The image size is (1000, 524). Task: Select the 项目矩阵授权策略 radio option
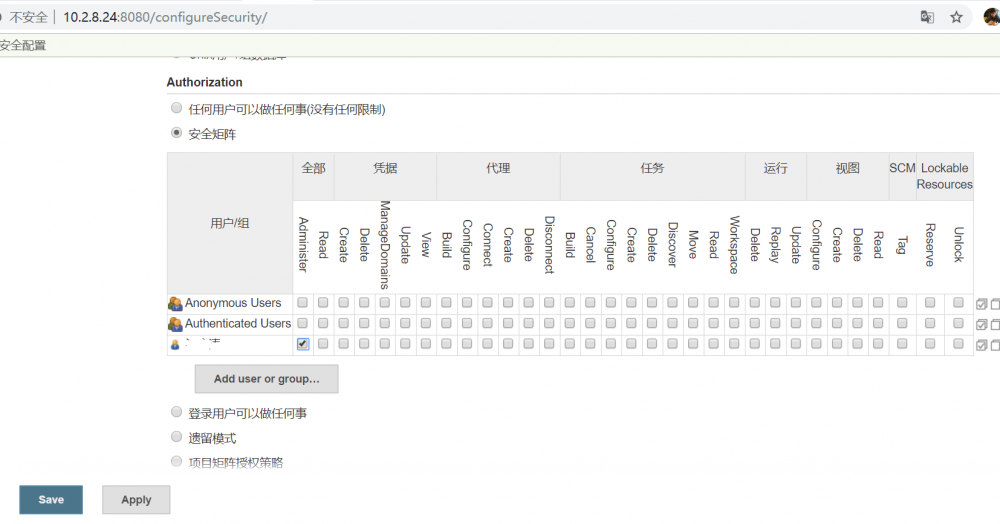tap(177, 461)
